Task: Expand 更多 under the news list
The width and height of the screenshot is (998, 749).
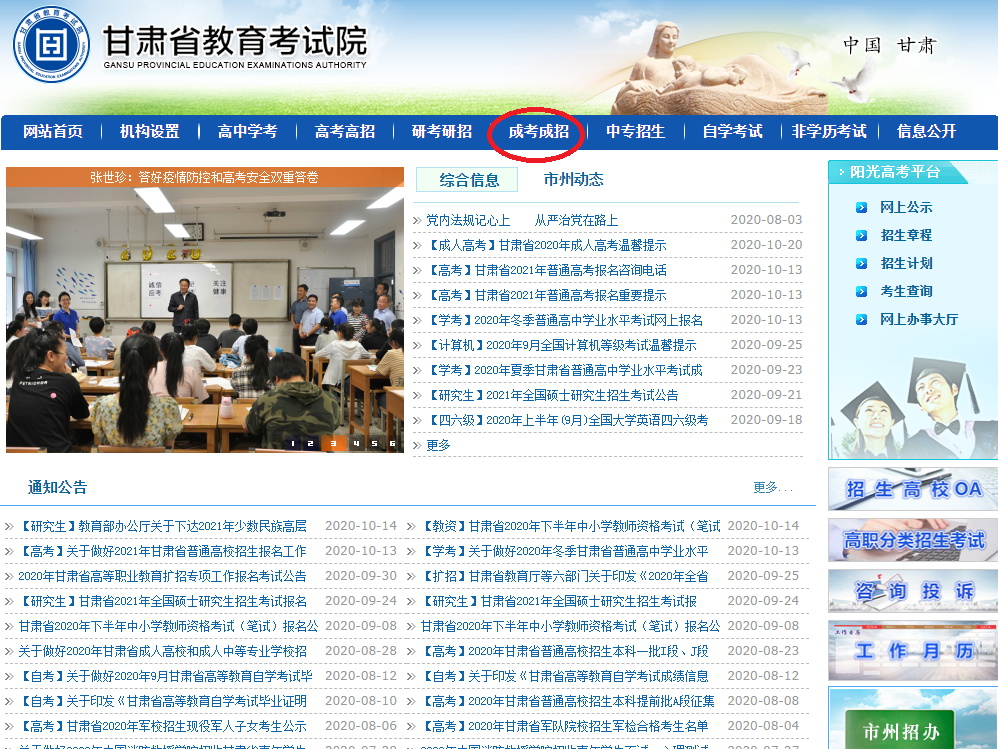Action: click(438, 445)
